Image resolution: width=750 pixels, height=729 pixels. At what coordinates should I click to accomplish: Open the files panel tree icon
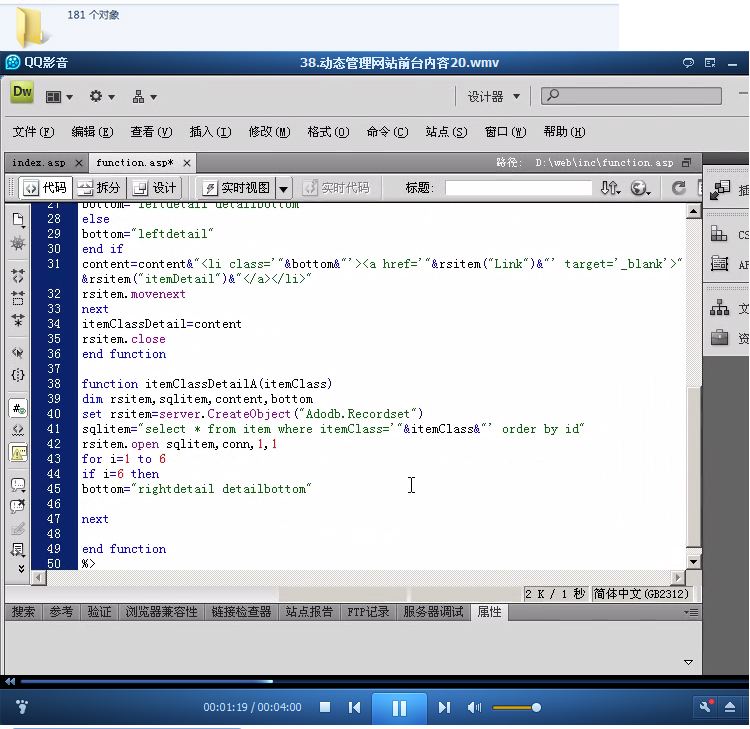click(719, 308)
